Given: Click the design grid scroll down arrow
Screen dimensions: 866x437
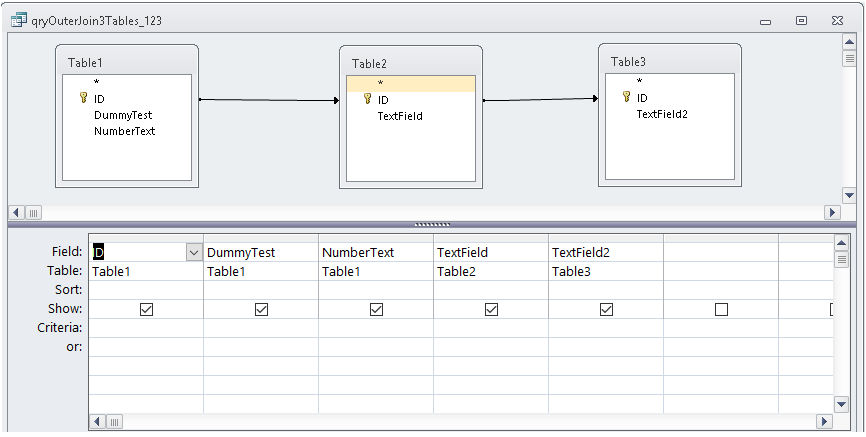Looking at the screenshot, I should pos(841,404).
